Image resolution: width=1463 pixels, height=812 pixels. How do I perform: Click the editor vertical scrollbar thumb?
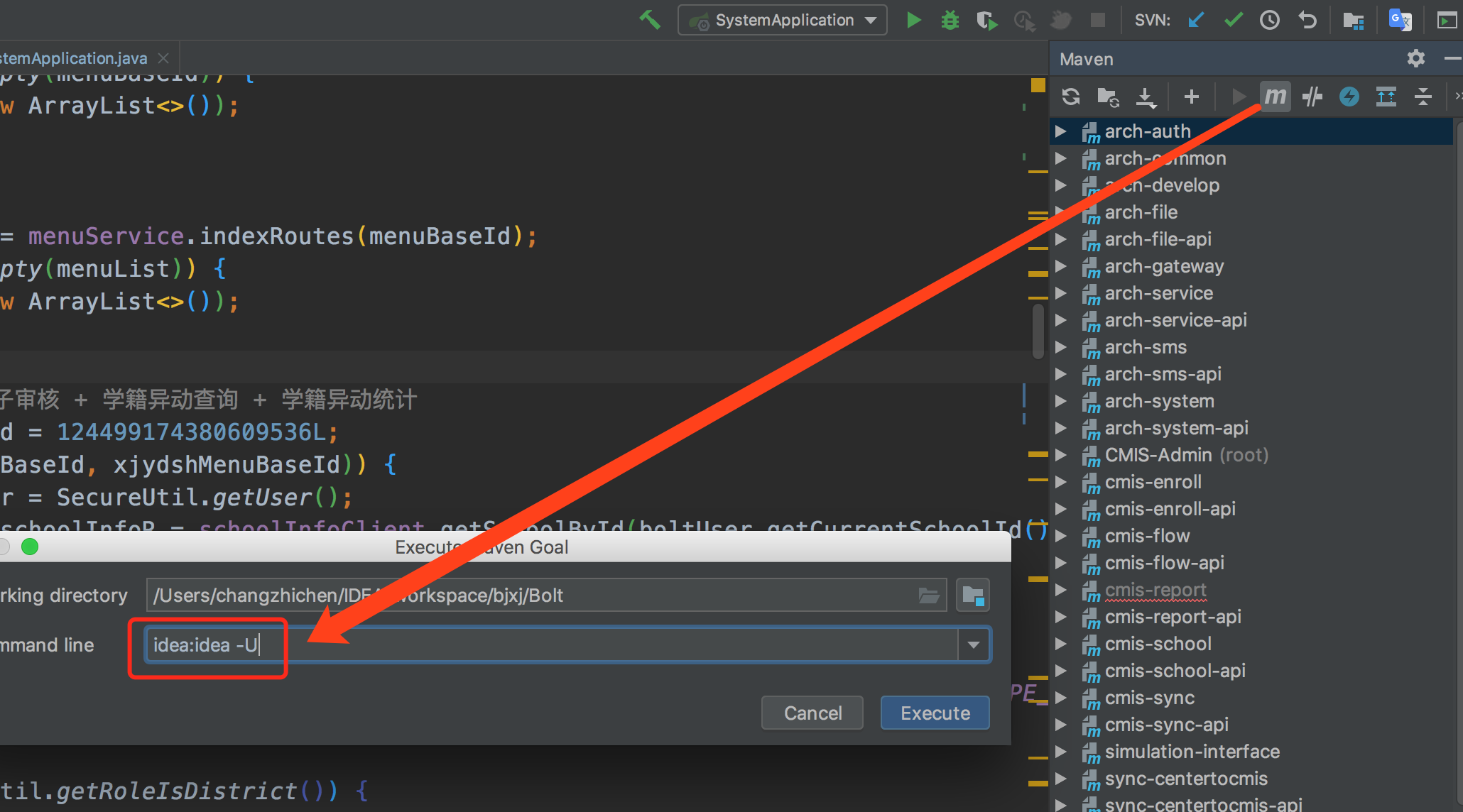(1038, 331)
